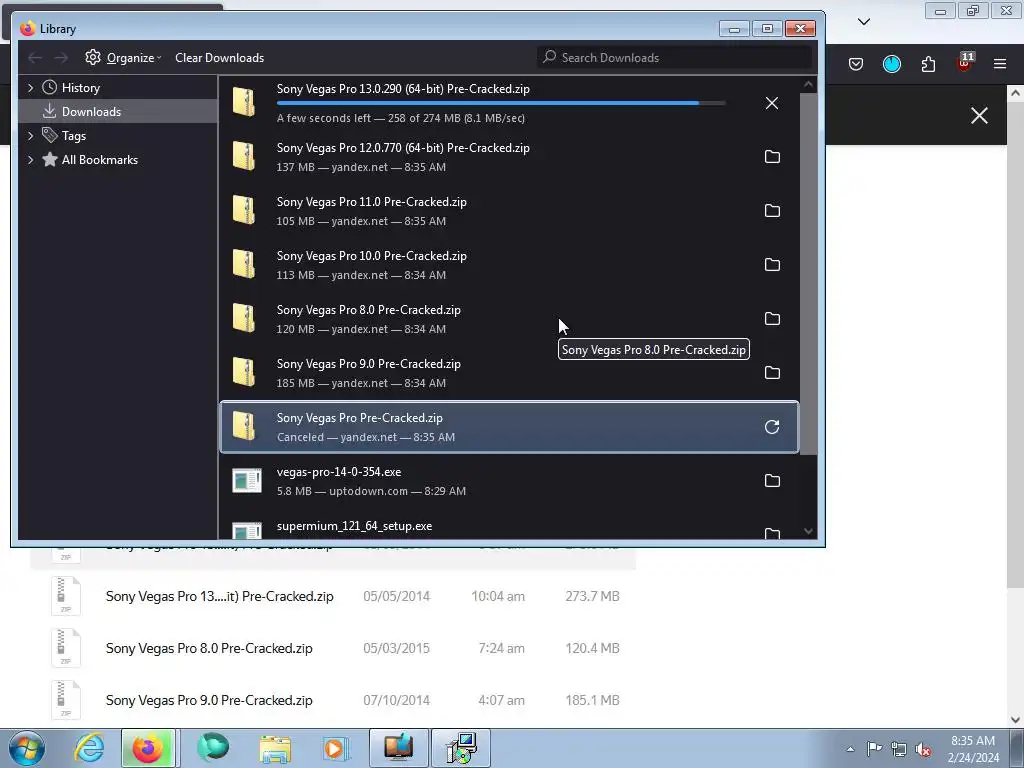Open Windows Media Player from the taskbar

(x=336, y=748)
